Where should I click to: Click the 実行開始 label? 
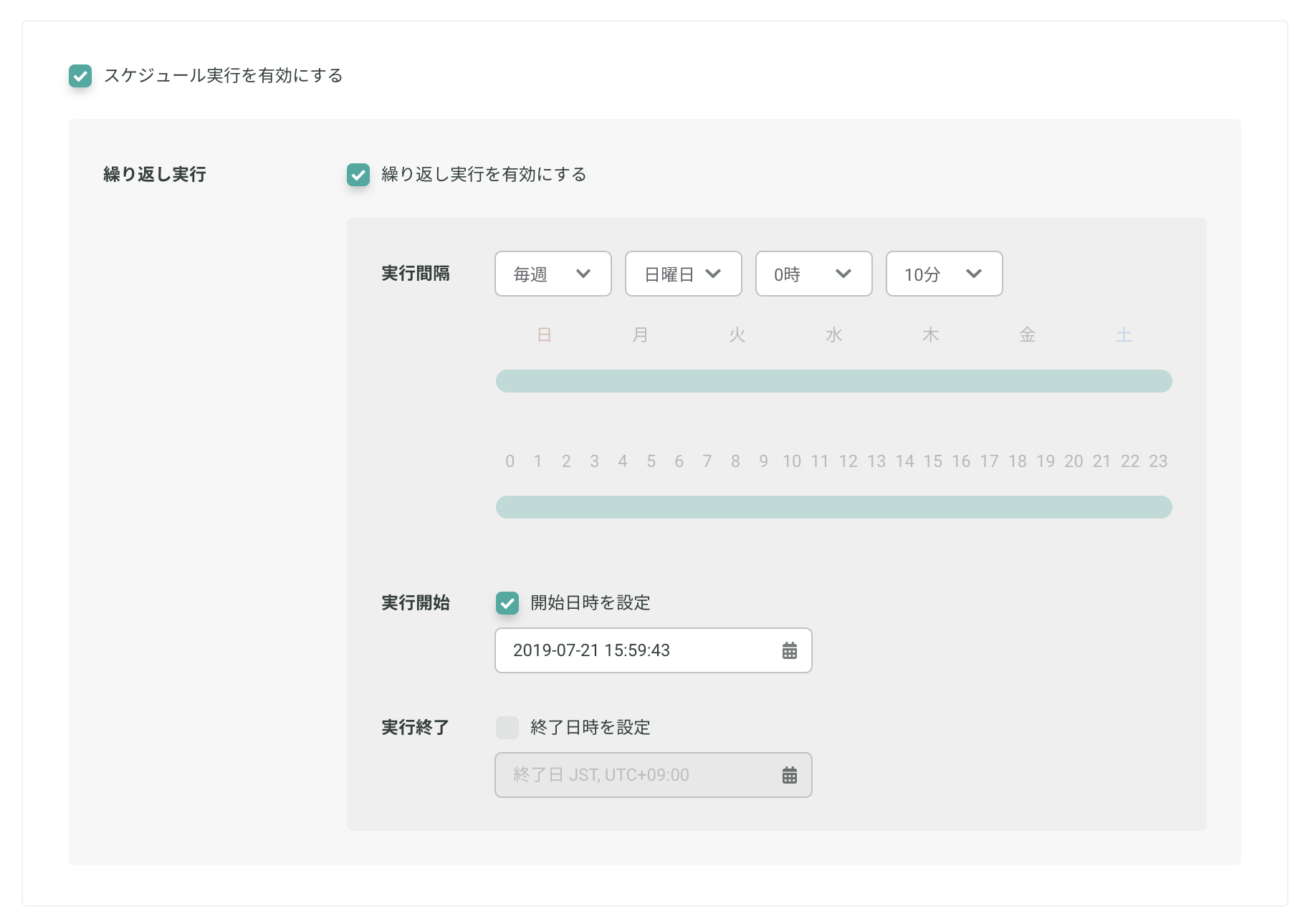pyautogui.click(x=416, y=603)
